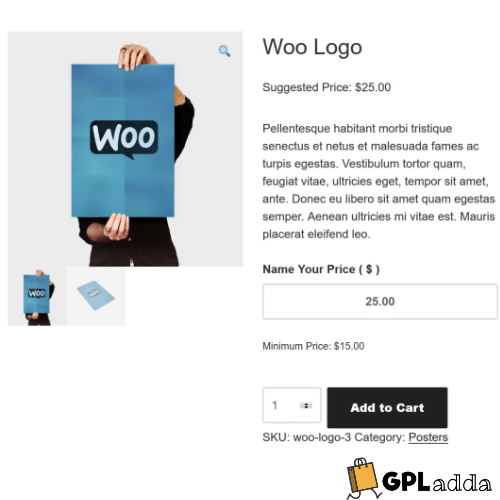500x500 pixels.
Task: Click the Suggested Price $25.00 text
Action: [x=326, y=87]
